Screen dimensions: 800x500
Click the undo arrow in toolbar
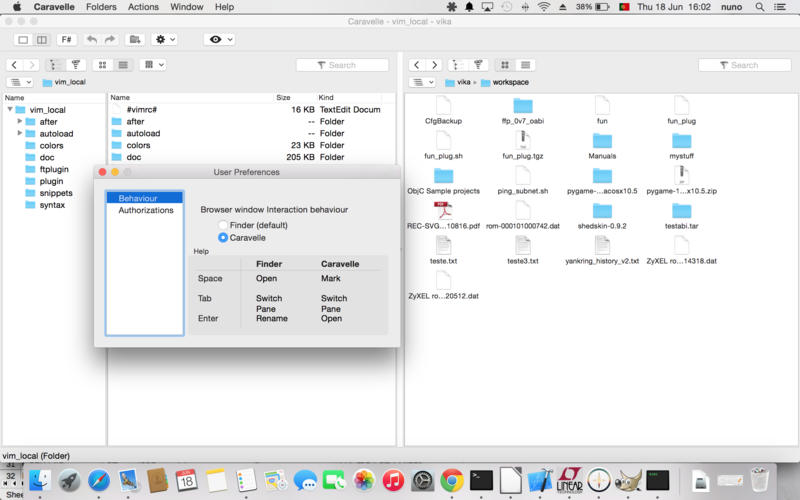tap(92, 40)
